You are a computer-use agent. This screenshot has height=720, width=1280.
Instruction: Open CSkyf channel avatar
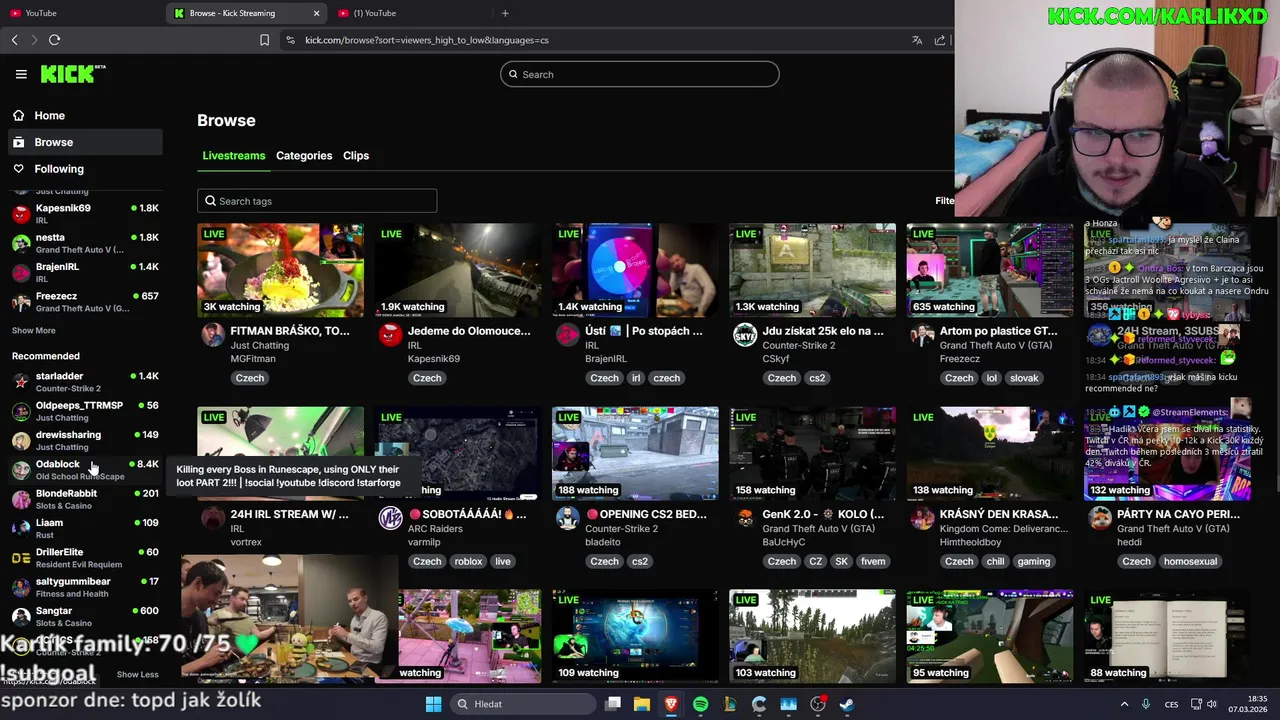(744, 335)
